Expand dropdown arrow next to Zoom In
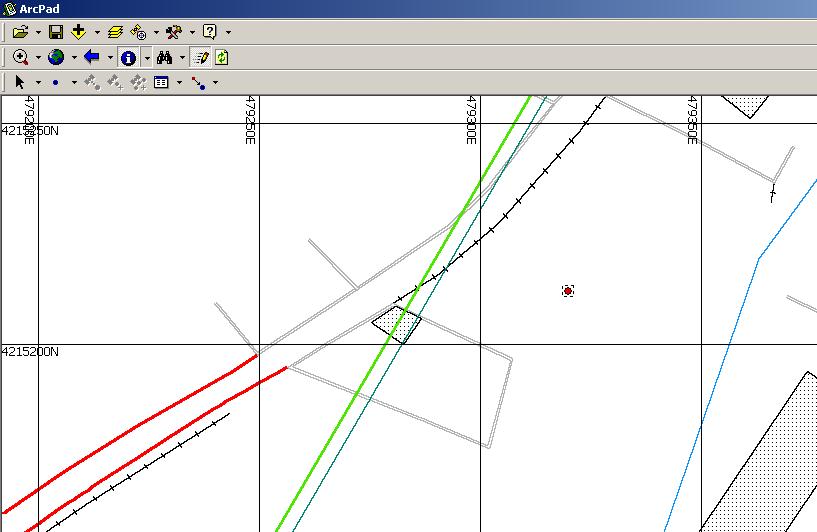Viewport: 817px width, 532px height. click(x=38, y=57)
